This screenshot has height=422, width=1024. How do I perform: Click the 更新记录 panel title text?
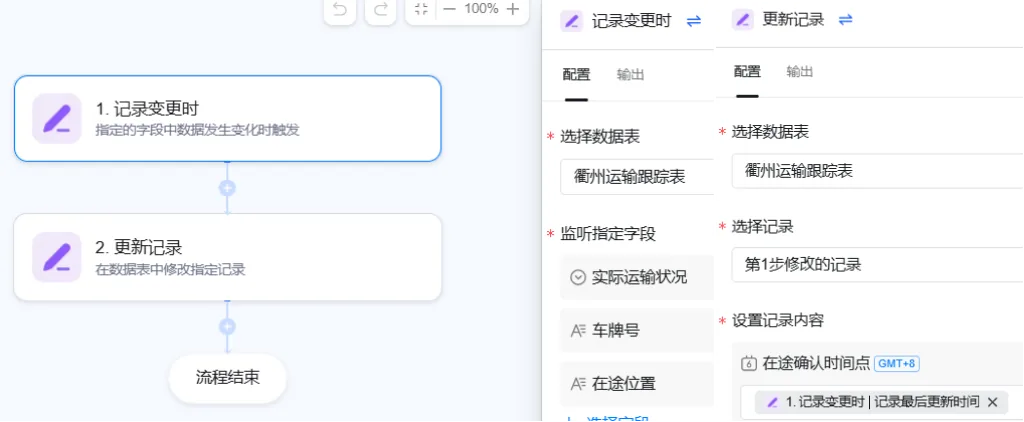(793, 20)
